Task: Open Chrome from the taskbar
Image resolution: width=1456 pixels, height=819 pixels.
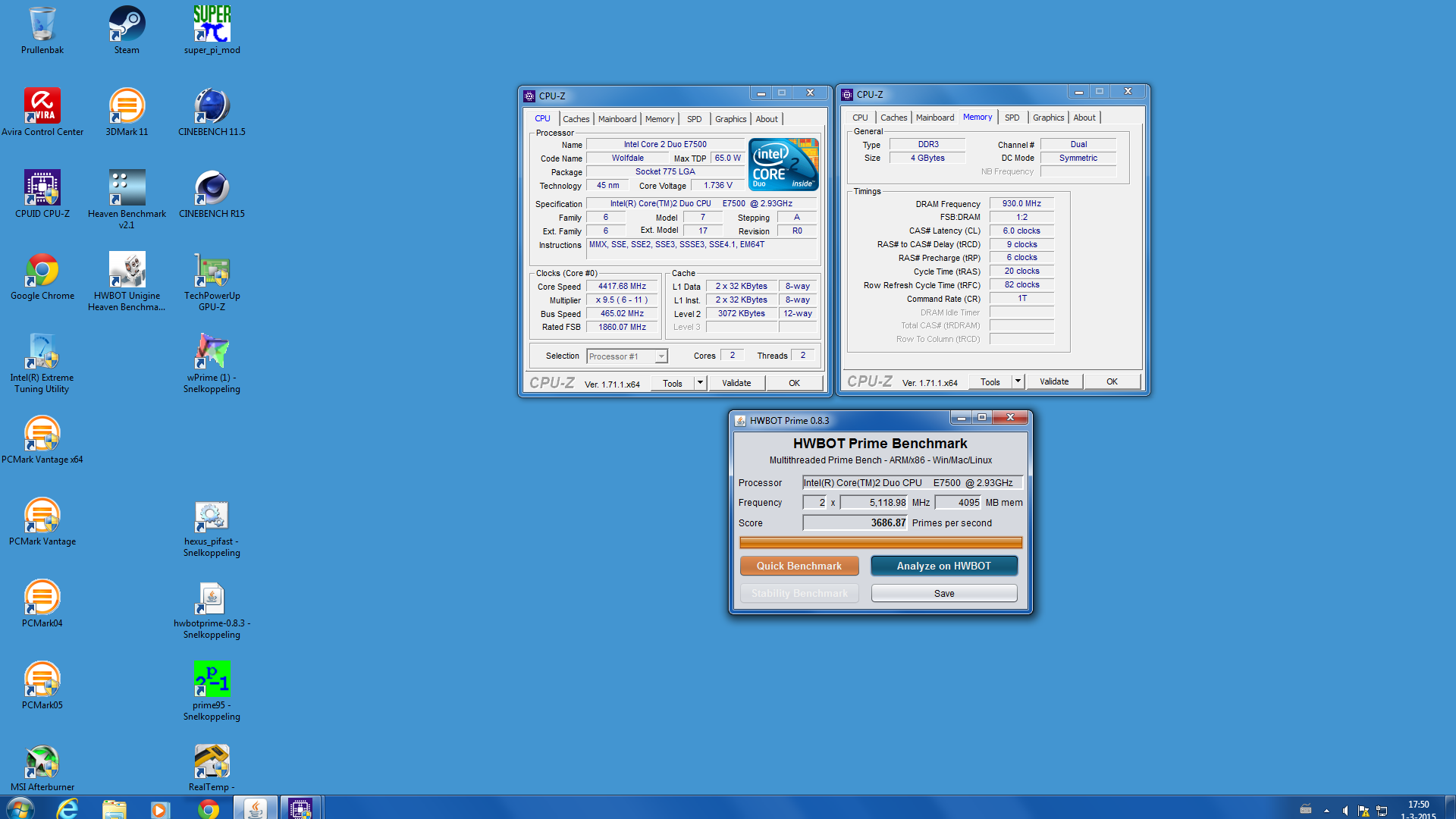Action: tap(209, 808)
